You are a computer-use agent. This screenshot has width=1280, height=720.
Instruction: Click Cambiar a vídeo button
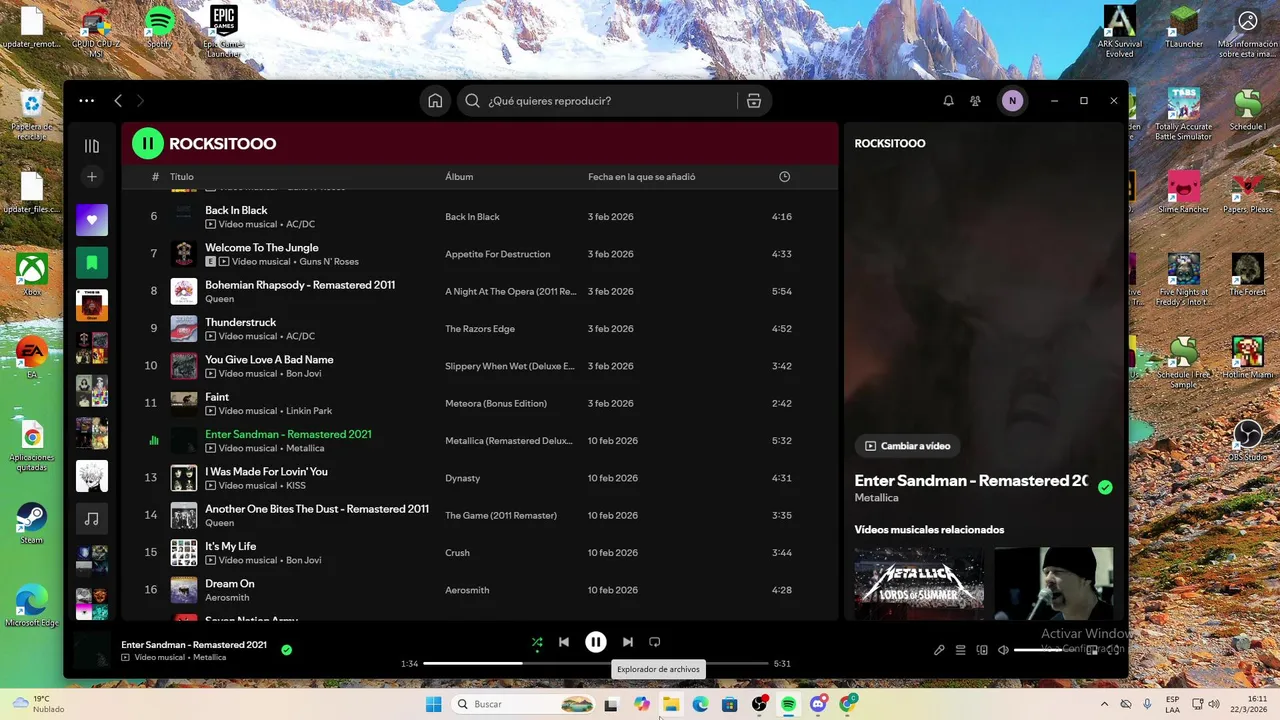[x=907, y=446]
